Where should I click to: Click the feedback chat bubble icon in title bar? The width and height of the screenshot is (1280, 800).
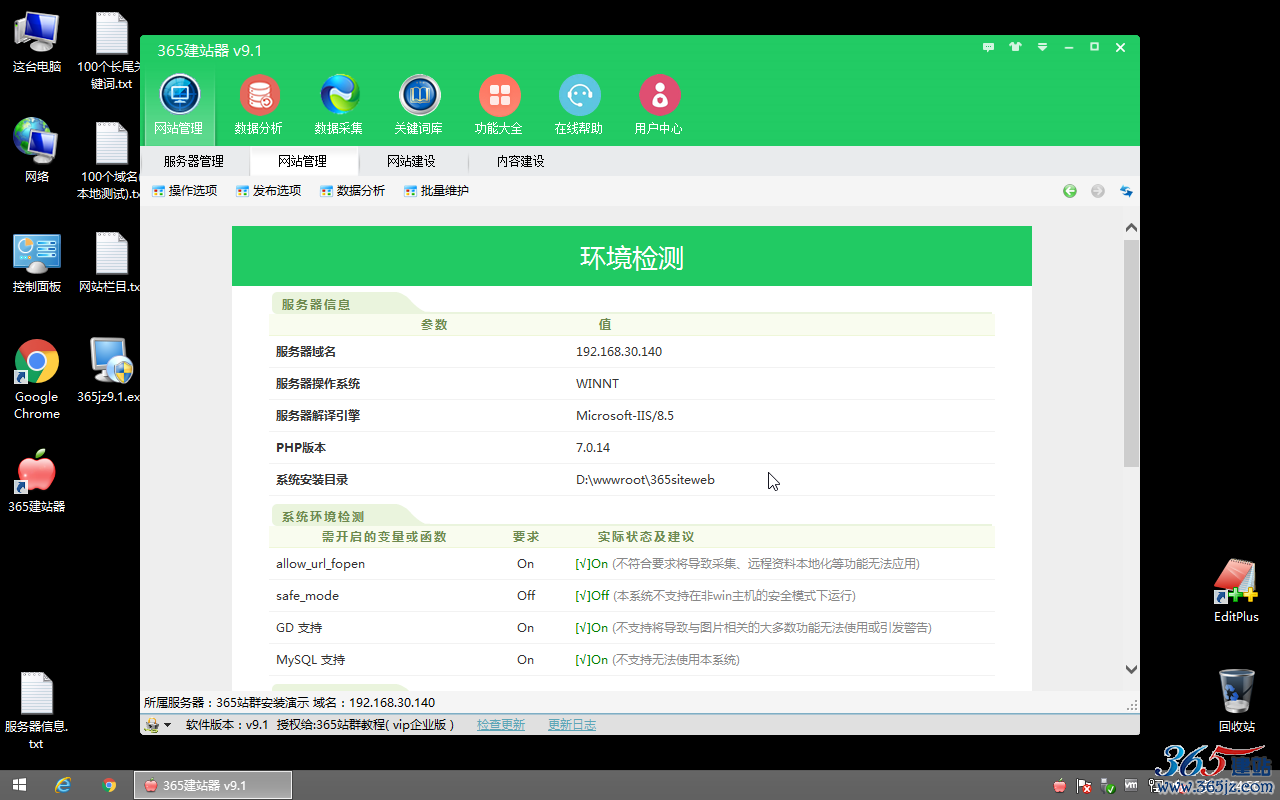[x=989, y=47]
